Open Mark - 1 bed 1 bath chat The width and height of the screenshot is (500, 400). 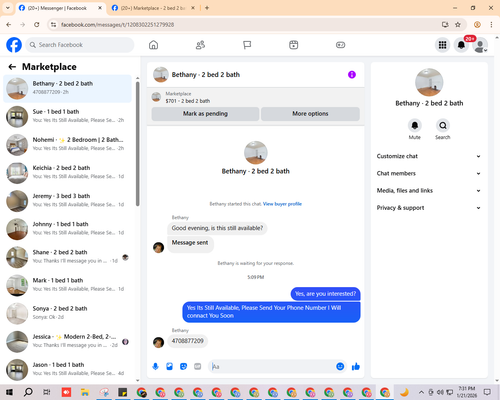pos(67,285)
